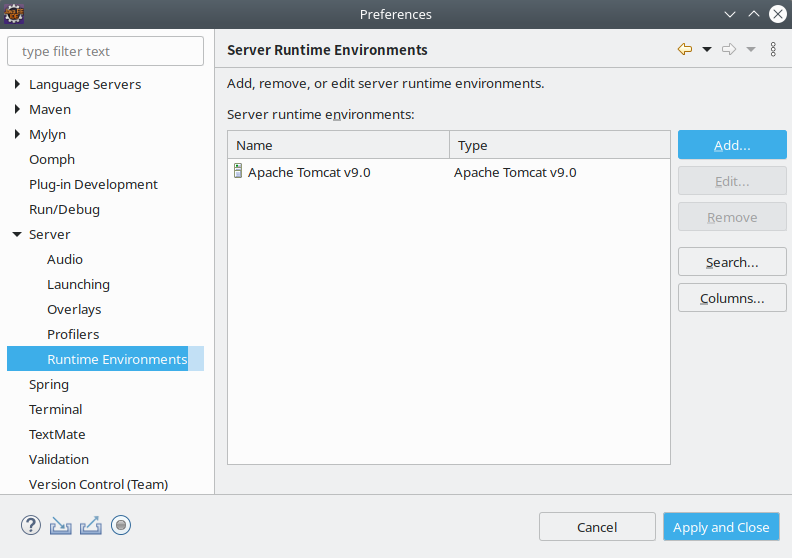Close the Preferences dialog
Screen dimensions: 792x558
pos(778,14)
